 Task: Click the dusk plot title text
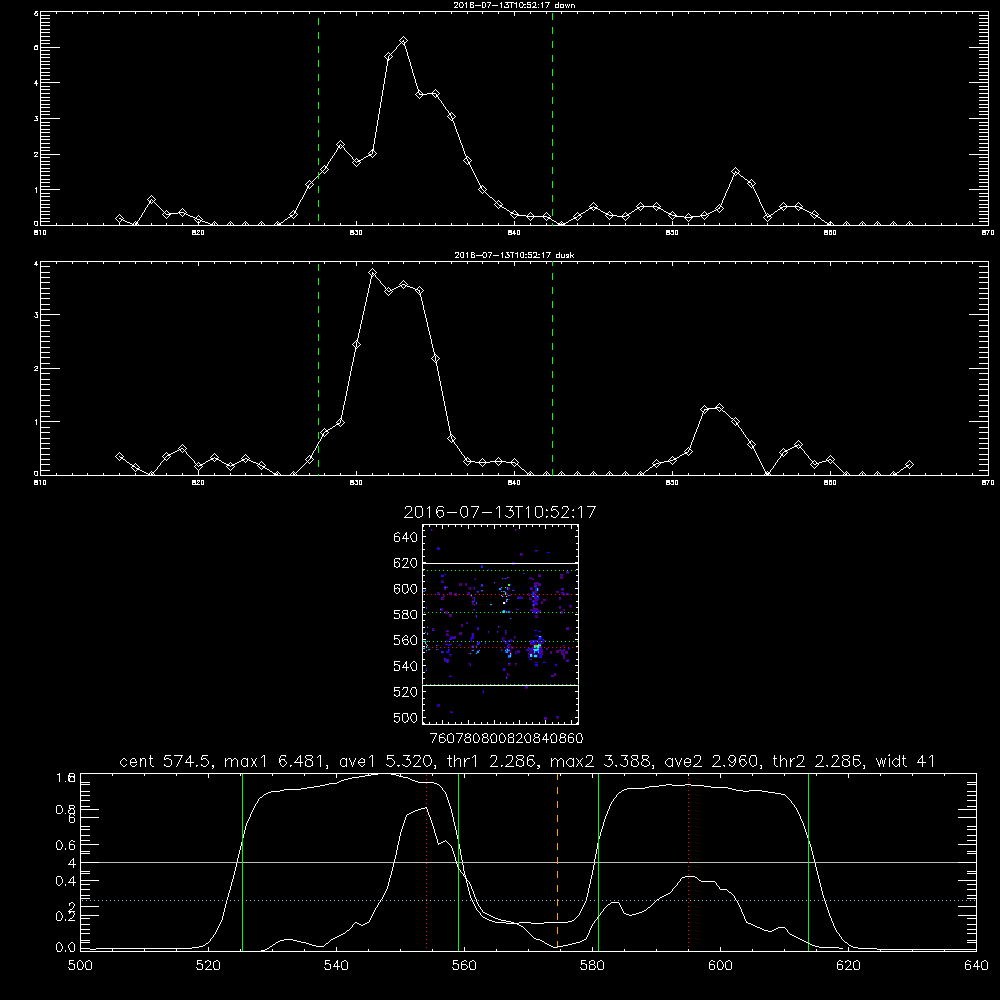point(514,255)
